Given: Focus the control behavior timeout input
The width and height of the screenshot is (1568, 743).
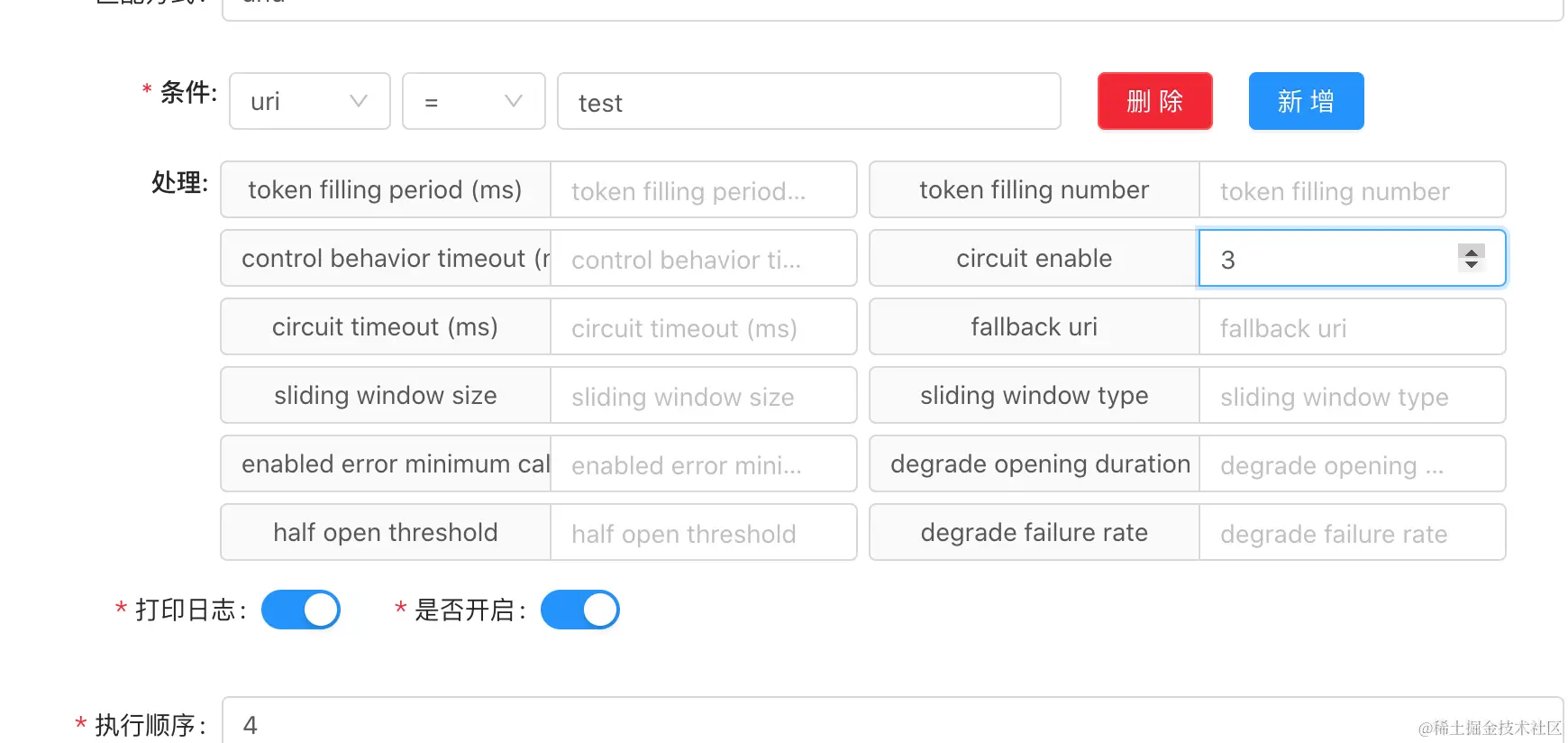Looking at the screenshot, I should pyautogui.click(x=703, y=259).
